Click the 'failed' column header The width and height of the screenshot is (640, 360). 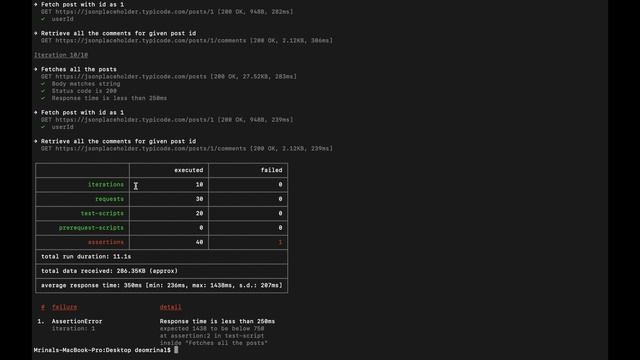click(x=271, y=170)
